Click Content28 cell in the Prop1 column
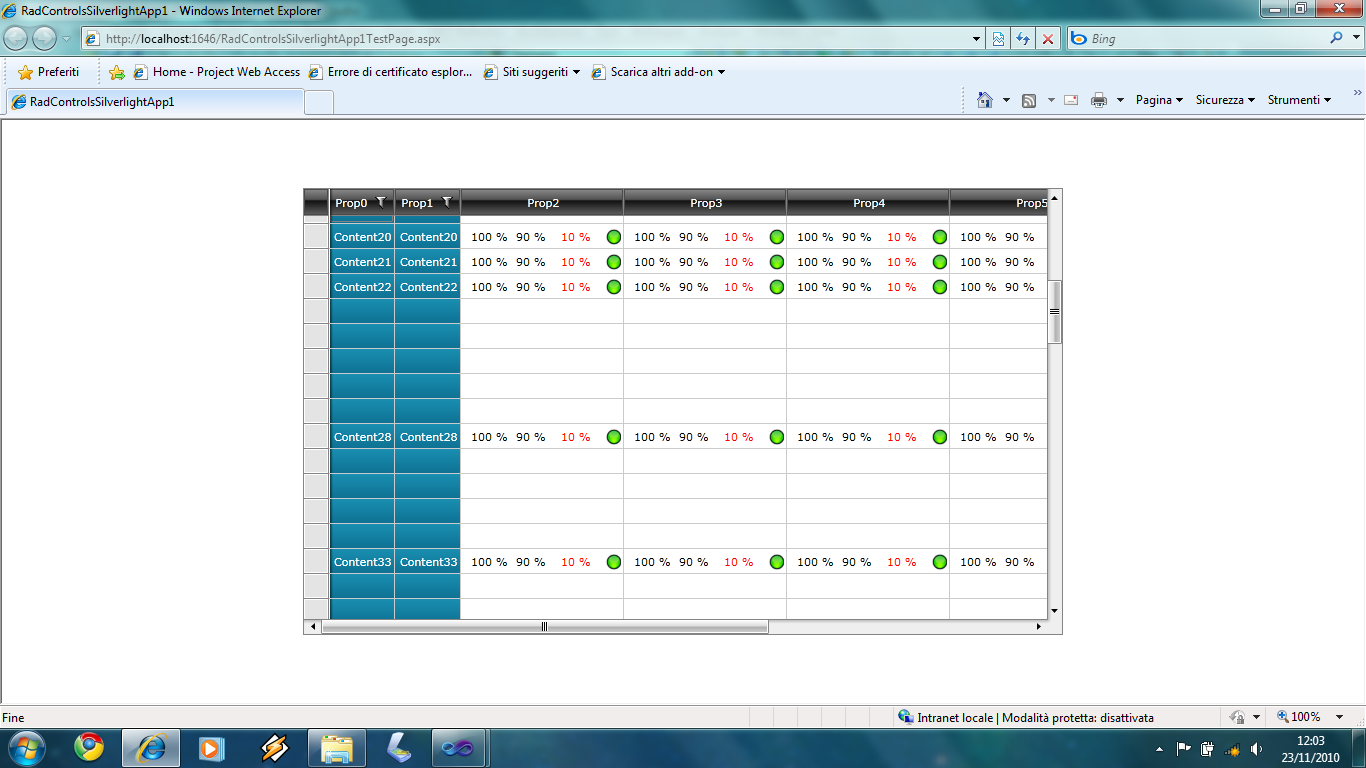The image size is (1366, 768). pyautogui.click(x=428, y=437)
